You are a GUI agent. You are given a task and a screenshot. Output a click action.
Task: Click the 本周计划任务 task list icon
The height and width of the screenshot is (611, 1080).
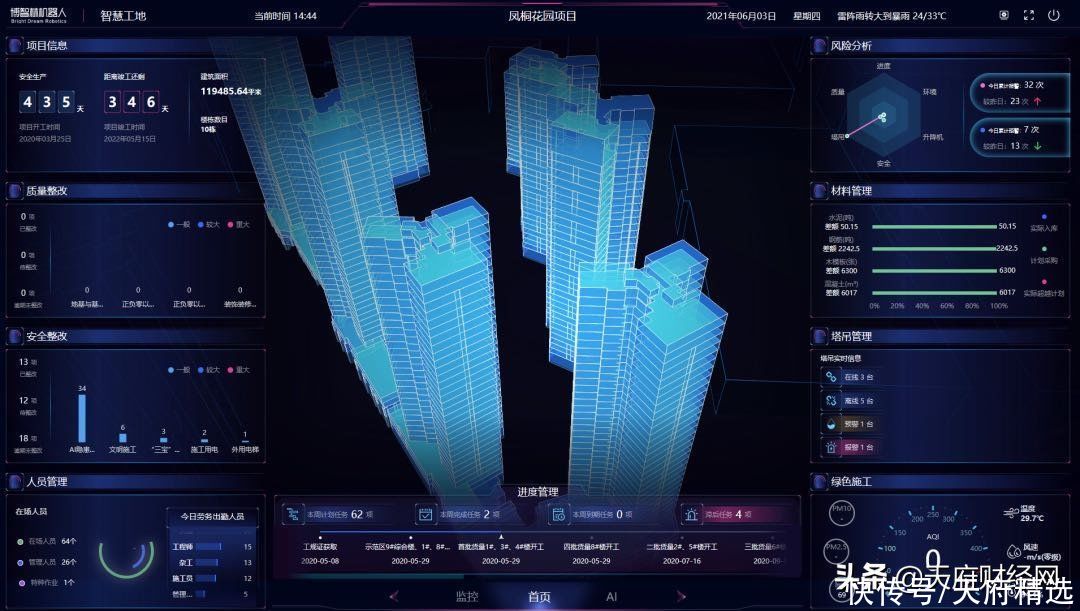click(x=293, y=514)
